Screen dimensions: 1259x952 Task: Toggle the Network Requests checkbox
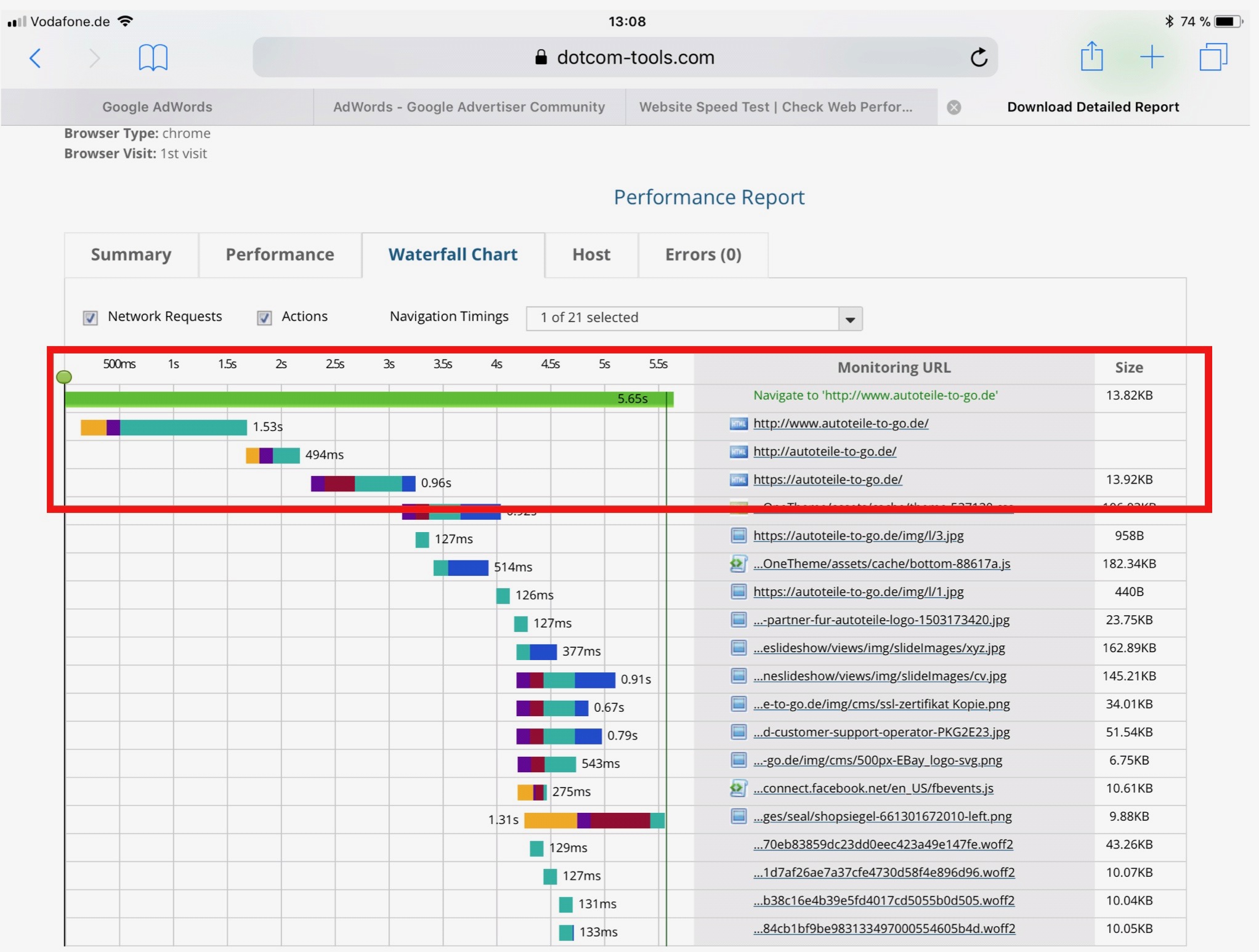[x=90, y=318]
